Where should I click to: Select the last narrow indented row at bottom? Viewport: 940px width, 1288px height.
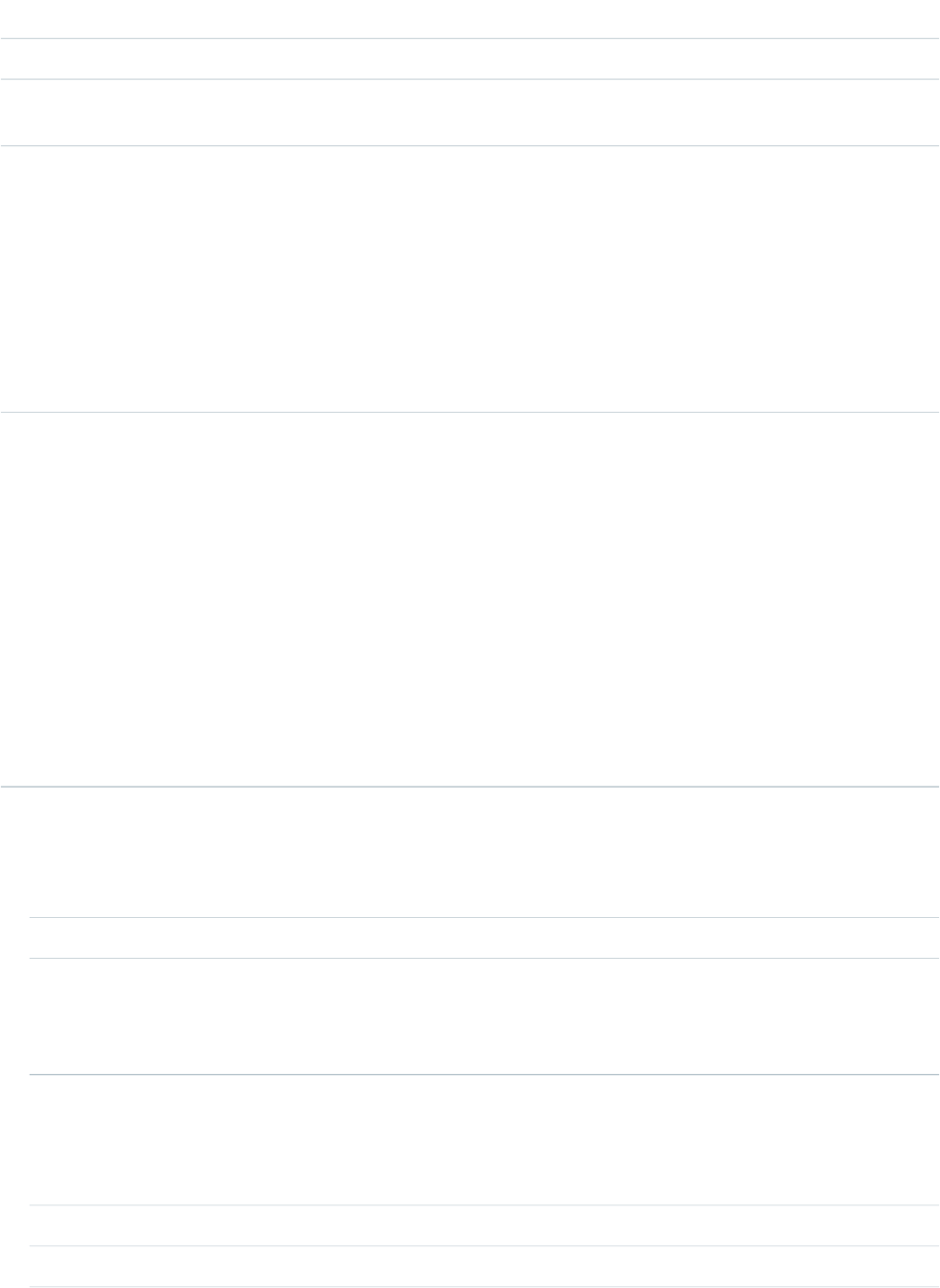click(x=484, y=1266)
